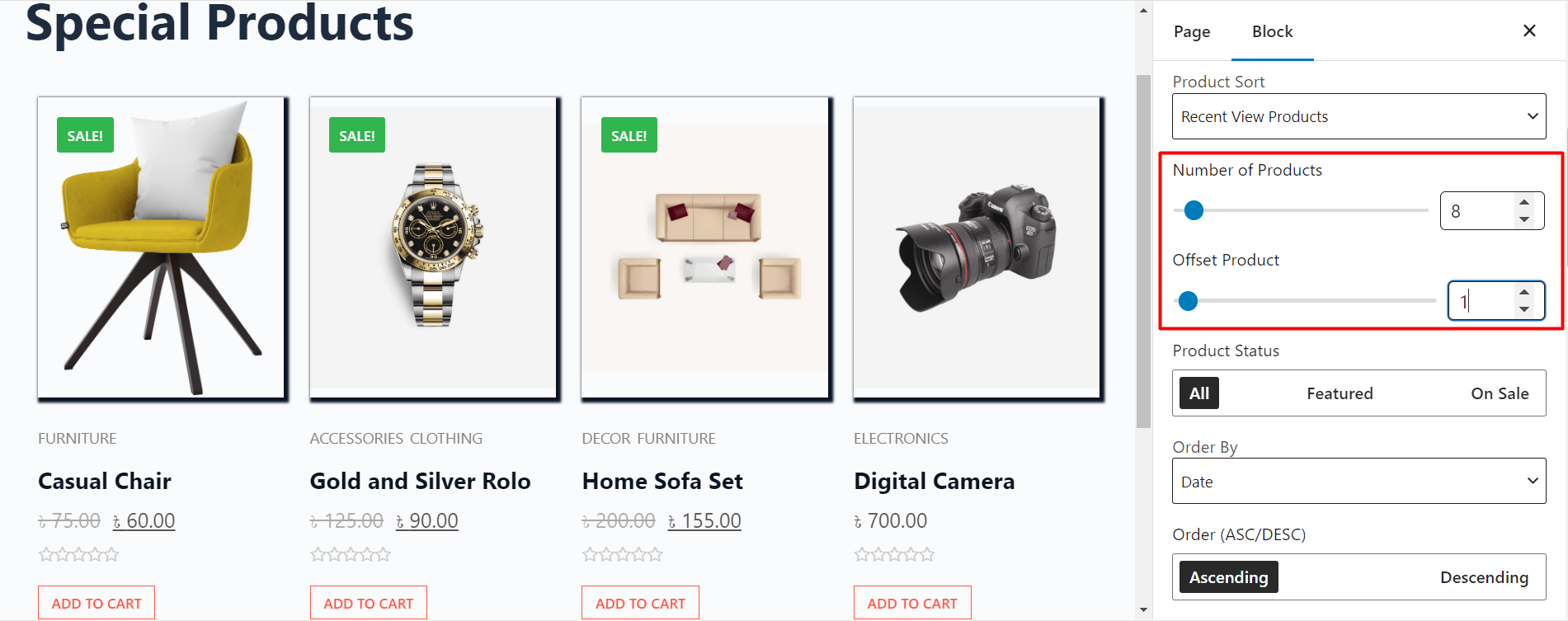Add Casual Chair to cart

click(x=97, y=603)
